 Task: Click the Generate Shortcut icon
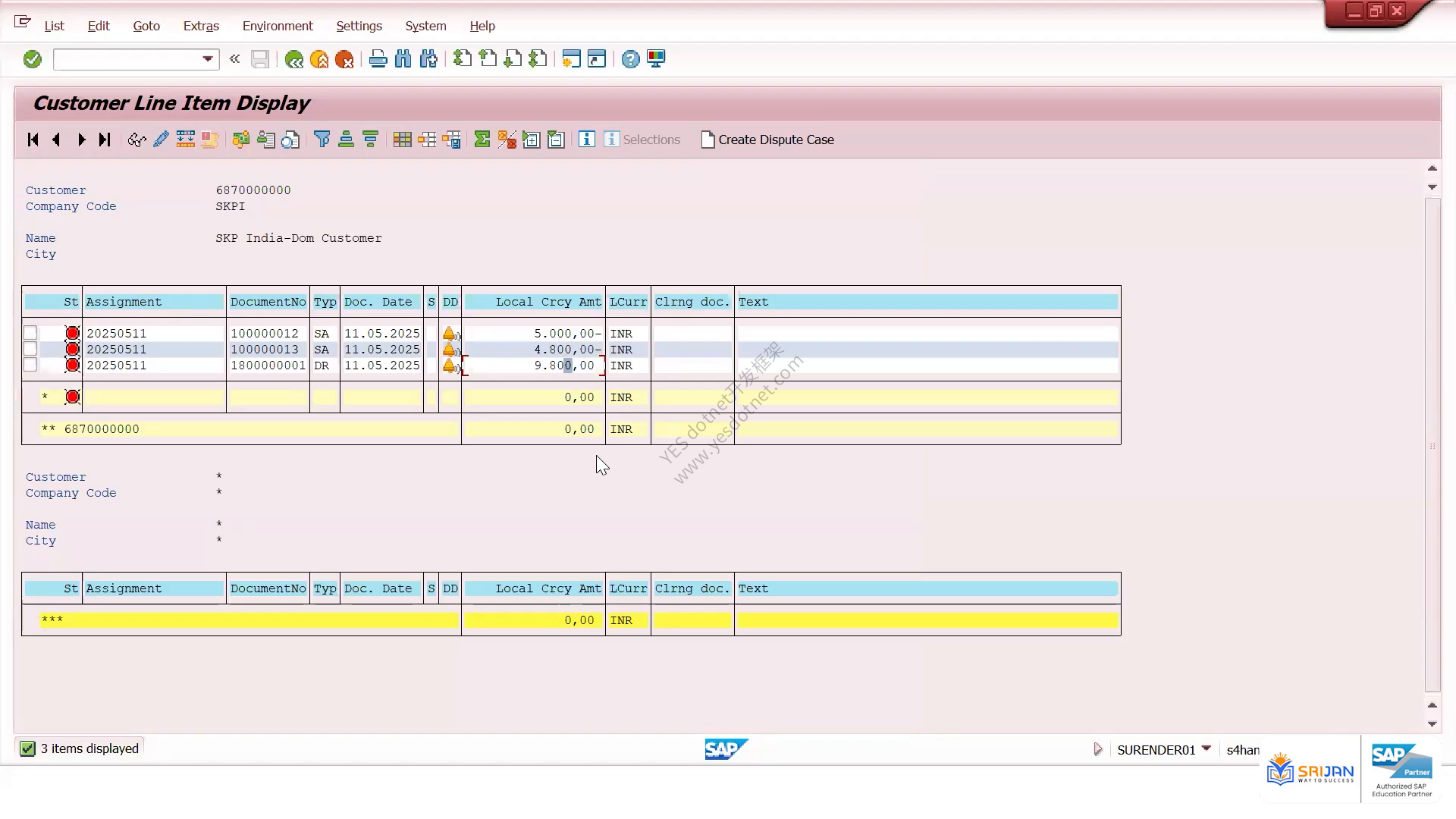click(597, 59)
